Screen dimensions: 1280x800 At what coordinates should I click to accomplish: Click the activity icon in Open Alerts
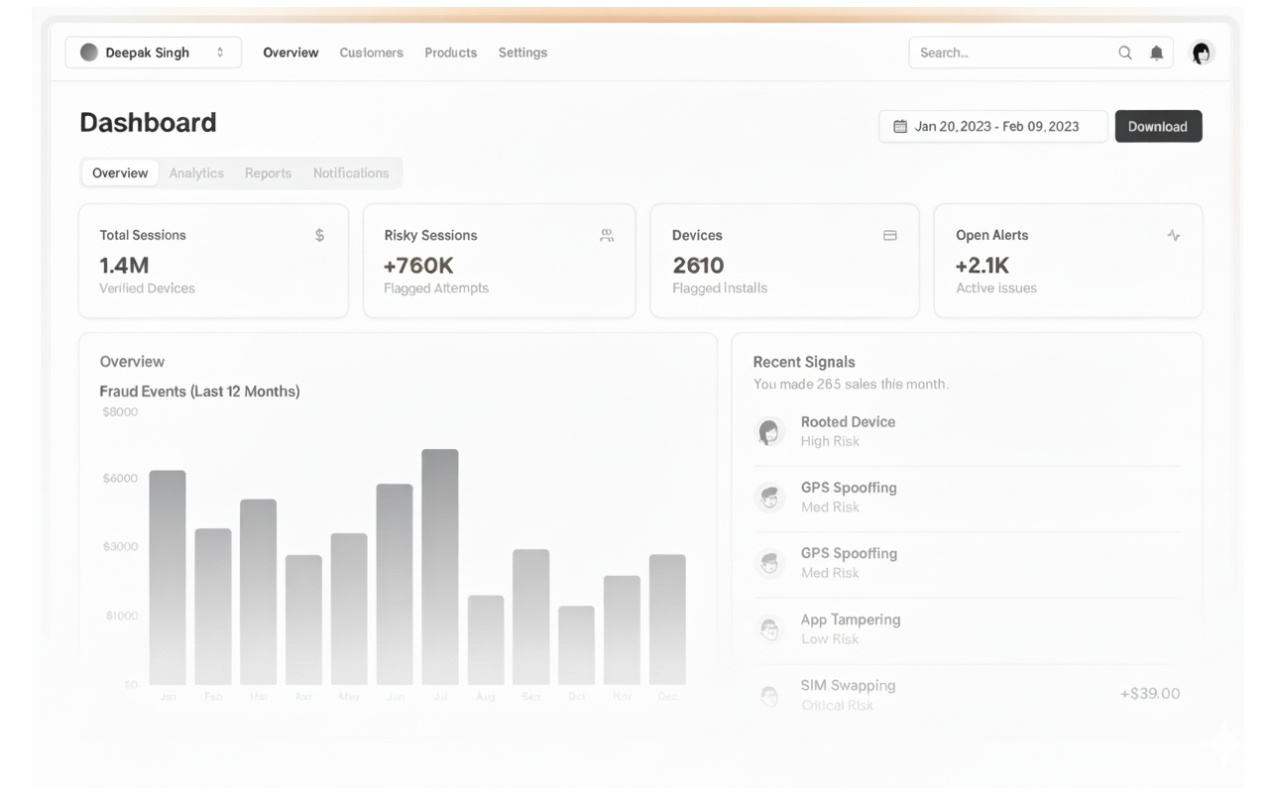[1173, 235]
